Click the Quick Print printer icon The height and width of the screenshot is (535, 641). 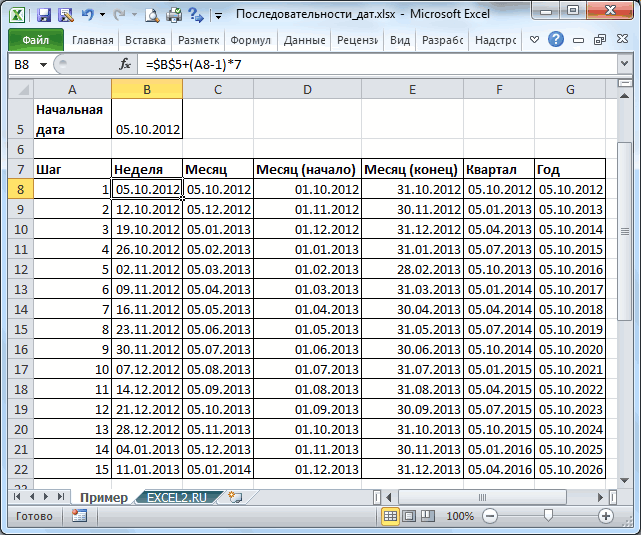(x=174, y=15)
